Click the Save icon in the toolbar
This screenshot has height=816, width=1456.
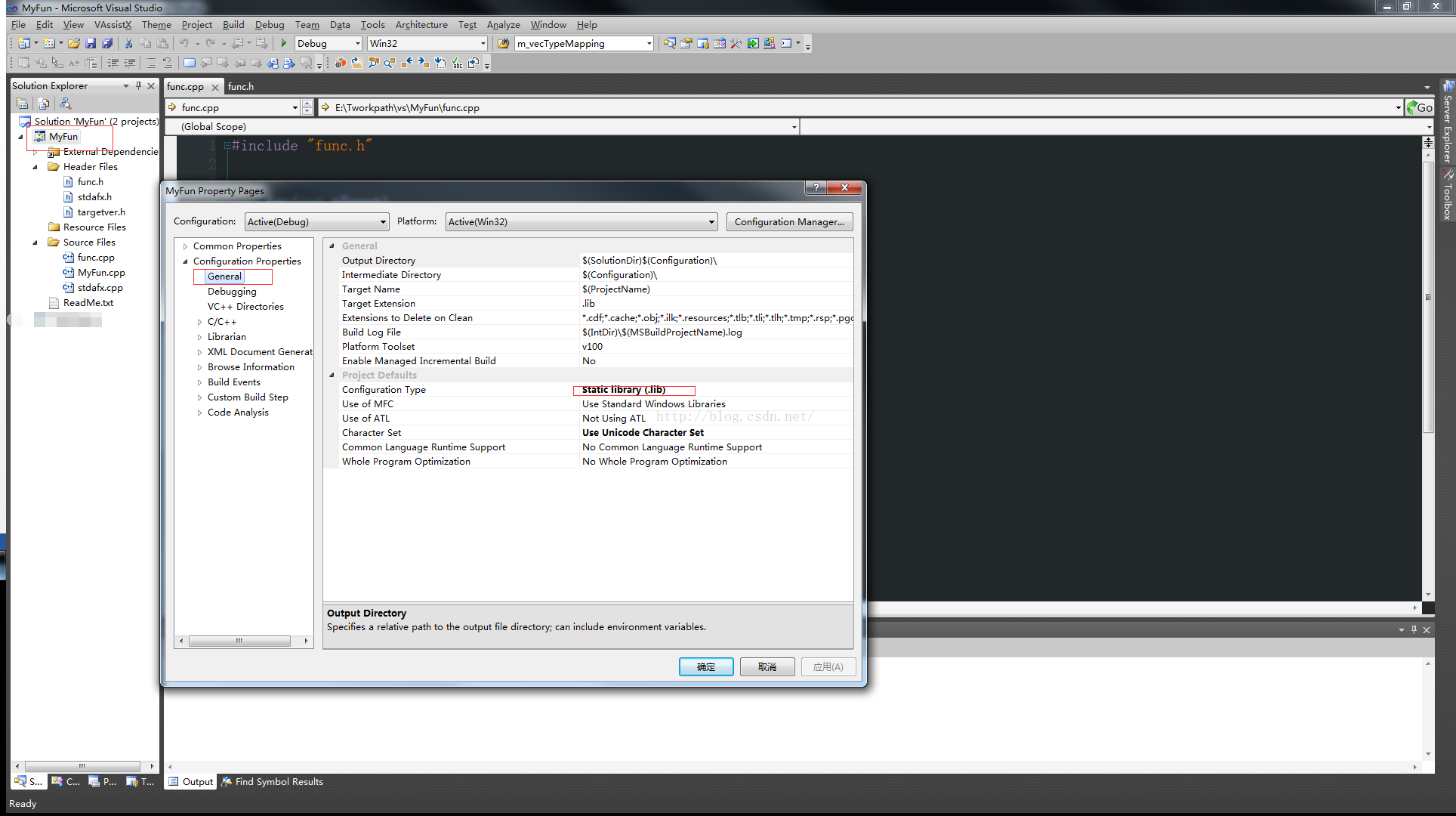click(x=91, y=44)
